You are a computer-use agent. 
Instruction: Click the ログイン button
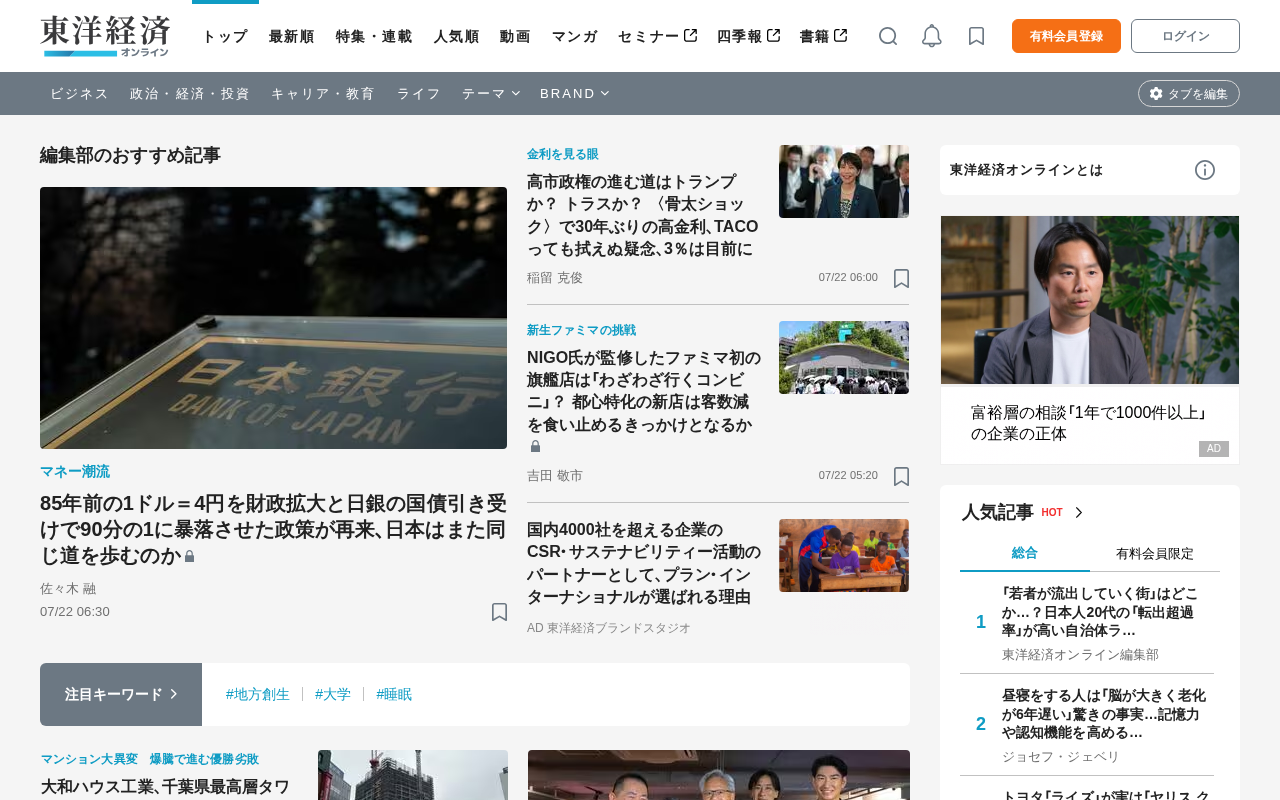[x=1185, y=36]
